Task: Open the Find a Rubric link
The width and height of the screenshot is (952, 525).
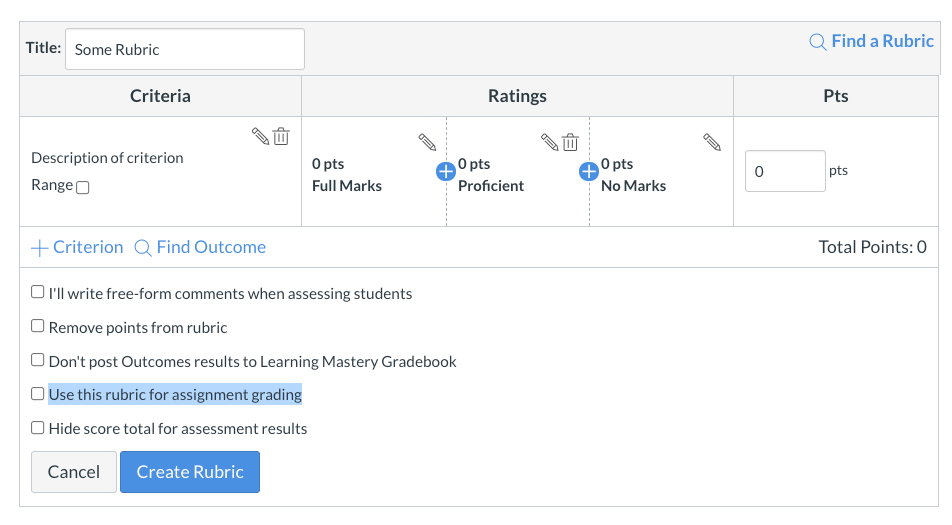Action: coord(871,41)
